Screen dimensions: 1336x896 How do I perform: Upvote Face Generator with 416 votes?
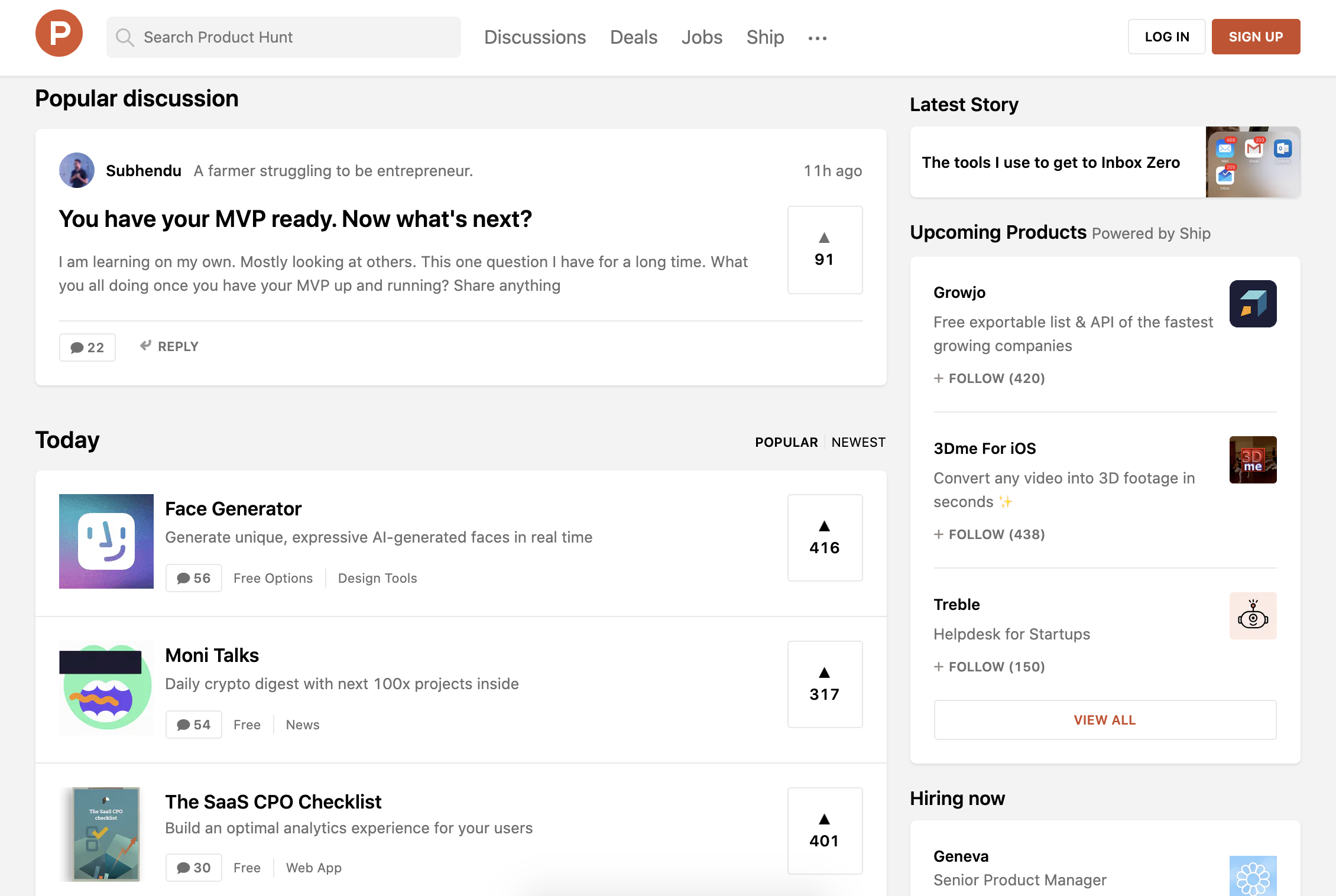pyautogui.click(x=825, y=538)
